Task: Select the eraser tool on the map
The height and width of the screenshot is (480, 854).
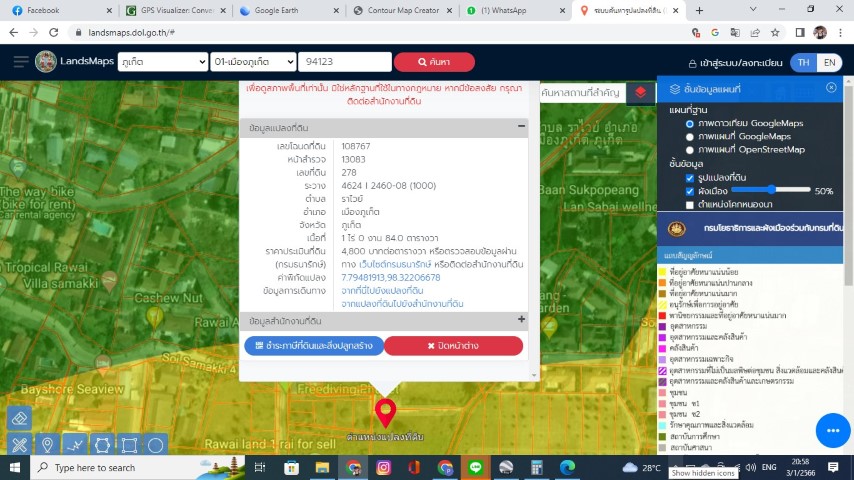Action: 19,418
